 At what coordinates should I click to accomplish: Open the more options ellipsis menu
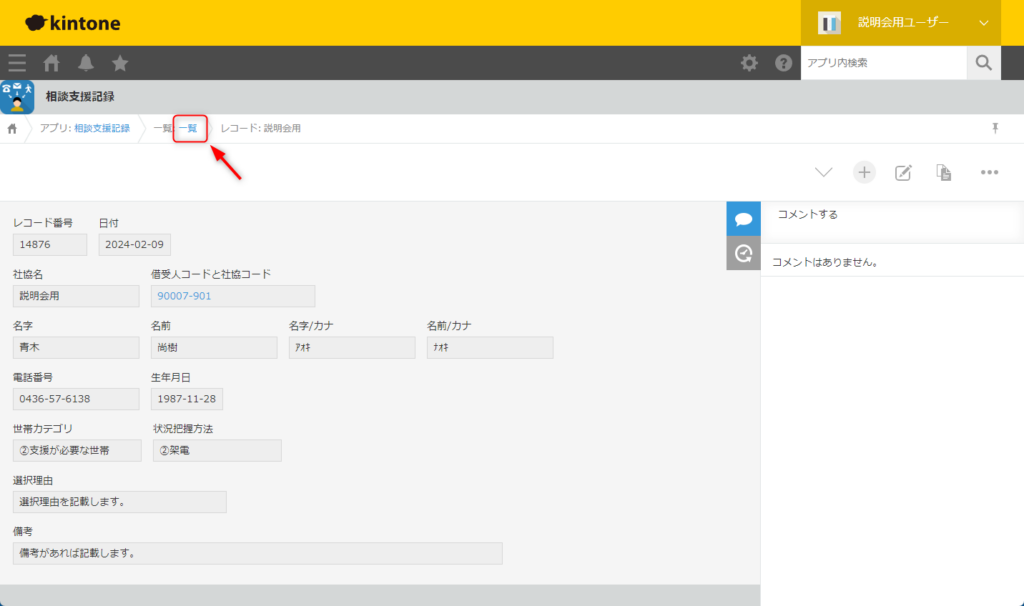[x=990, y=172]
